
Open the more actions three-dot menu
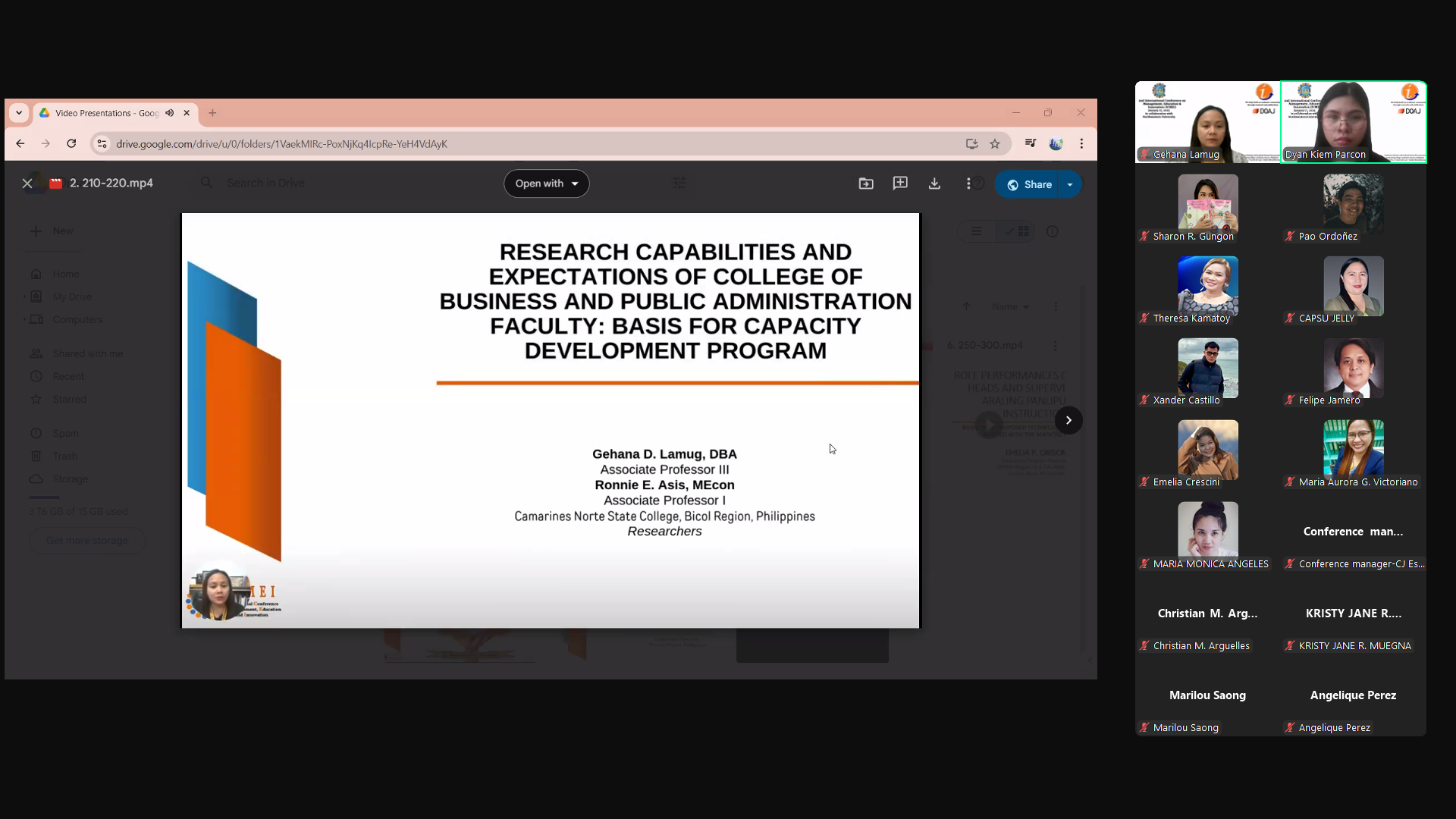[x=968, y=184]
